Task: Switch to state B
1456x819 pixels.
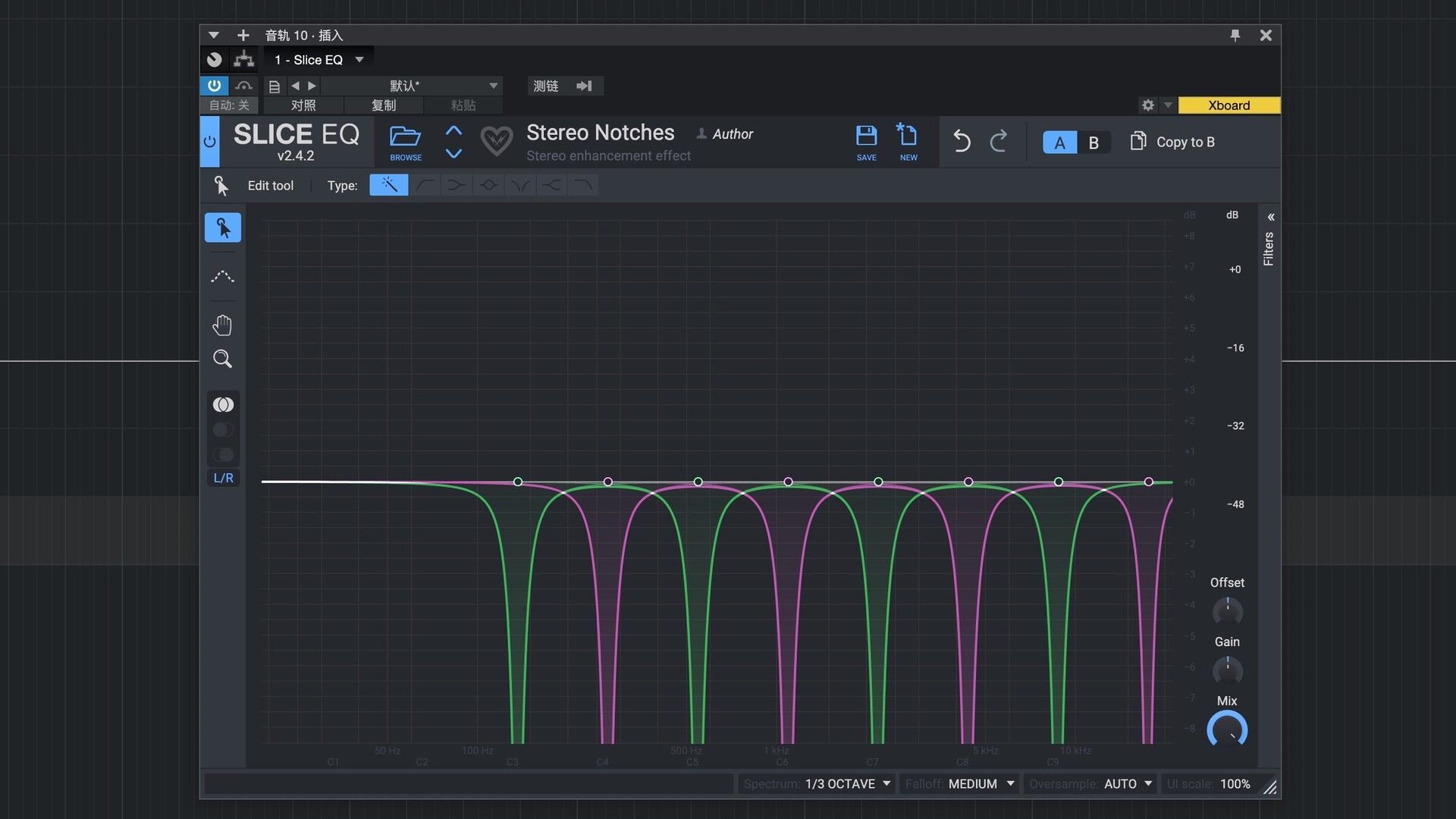Action: click(x=1094, y=143)
